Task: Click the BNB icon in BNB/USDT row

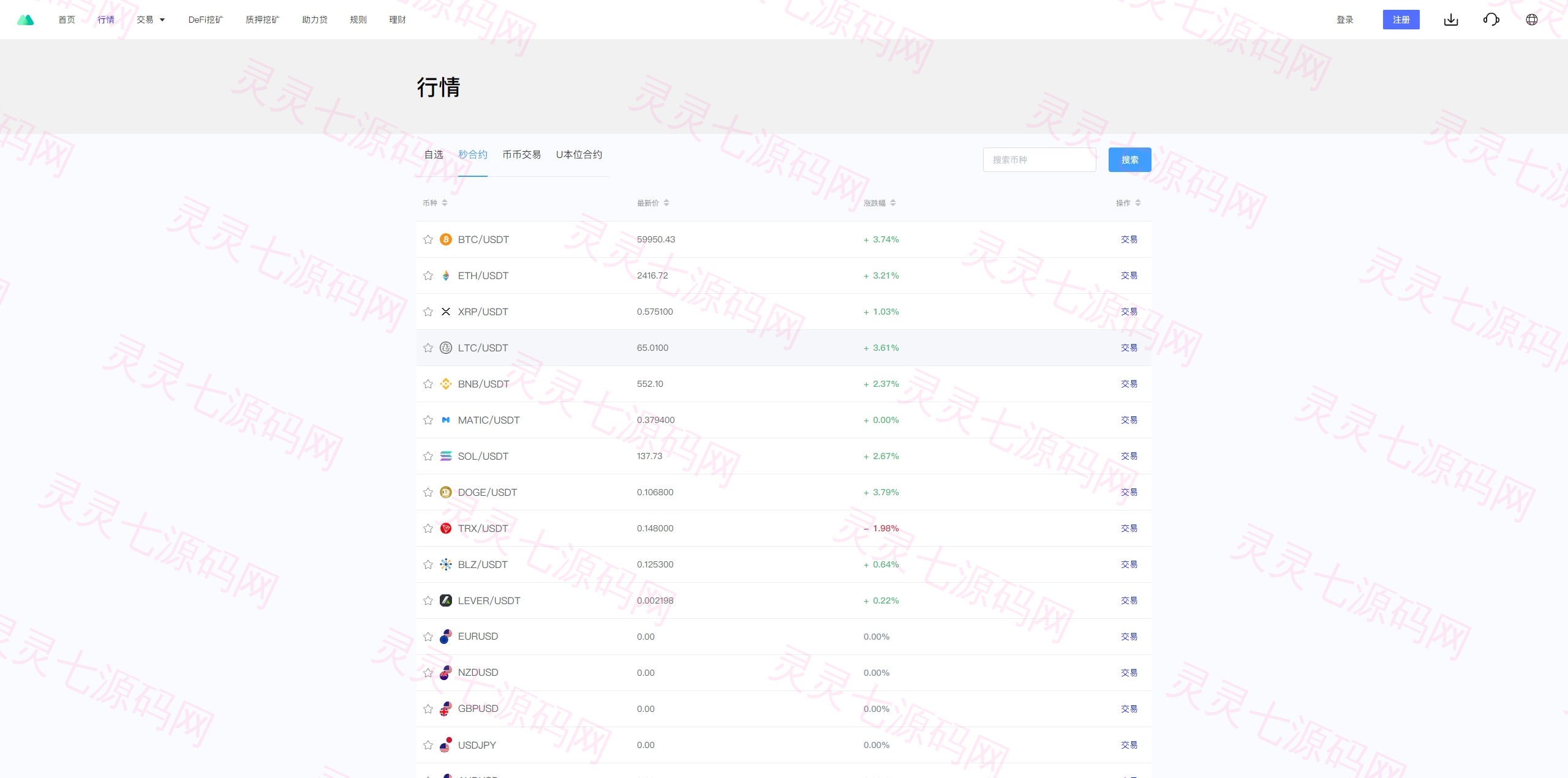Action: pos(446,384)
